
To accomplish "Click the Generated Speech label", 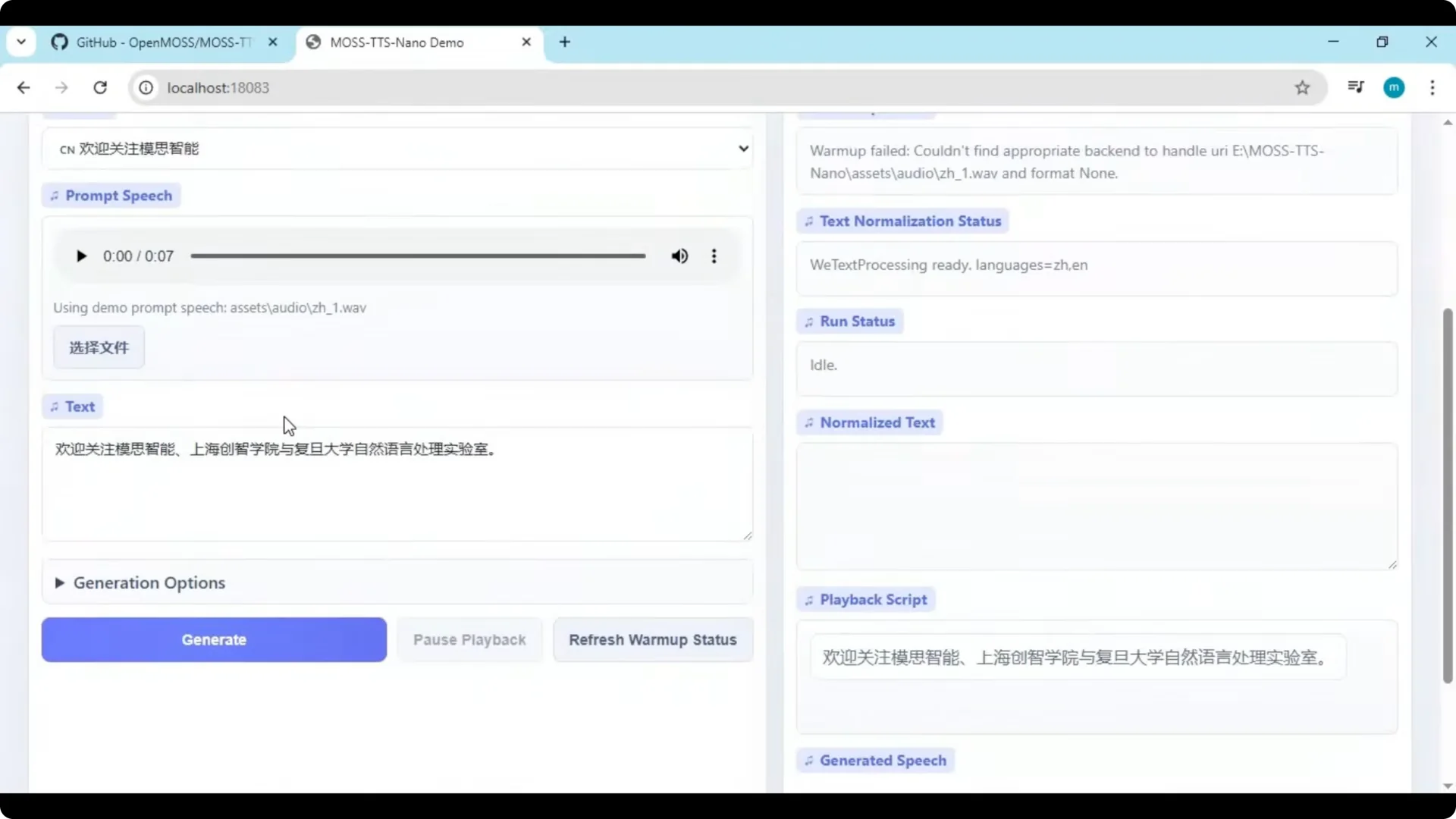I will pyautogui.click(x=876, y=761).
